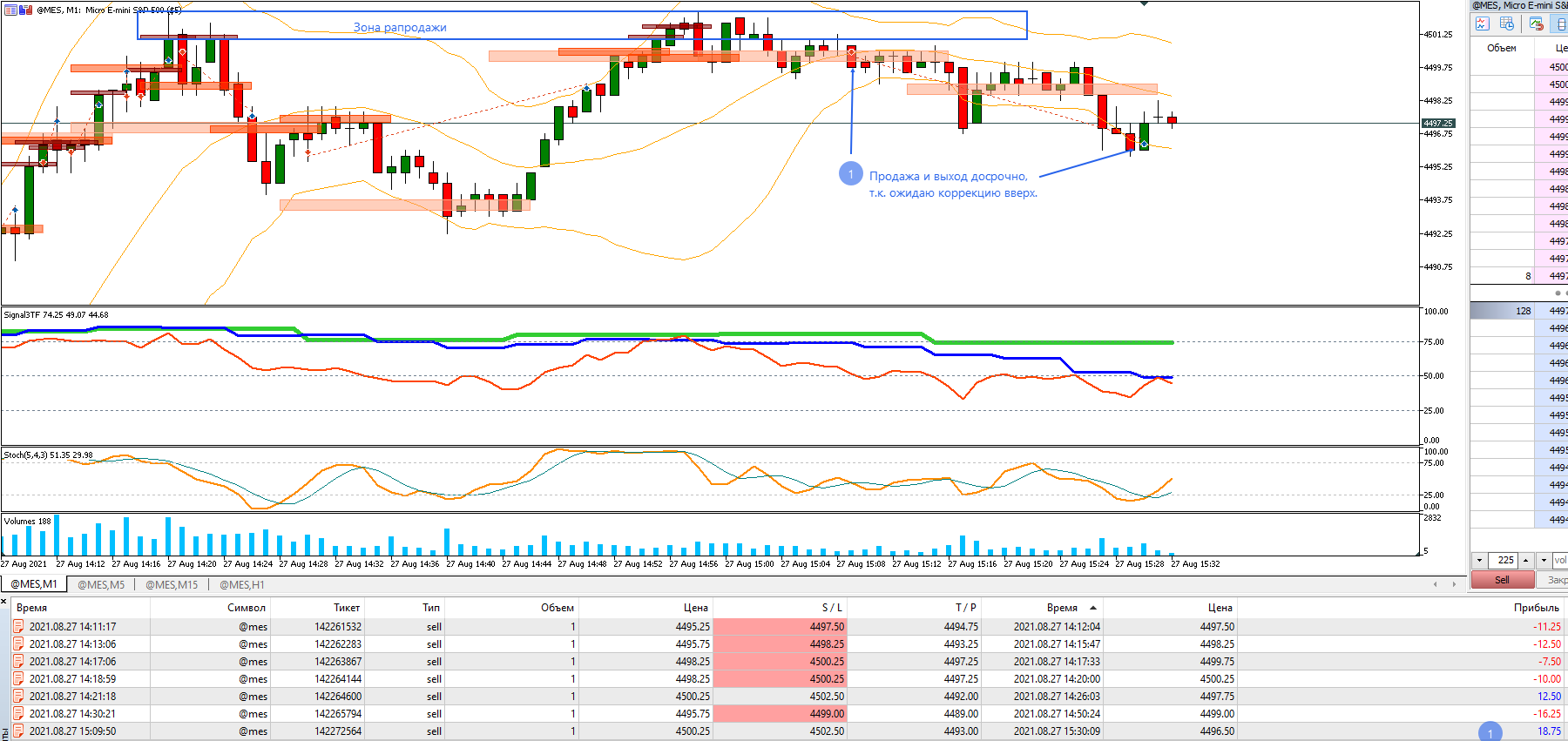Image resolution: width=1568 pixels, height=741 pixels.
Task: Open the @MES,M15 chart tab
Action: (172, 584)
